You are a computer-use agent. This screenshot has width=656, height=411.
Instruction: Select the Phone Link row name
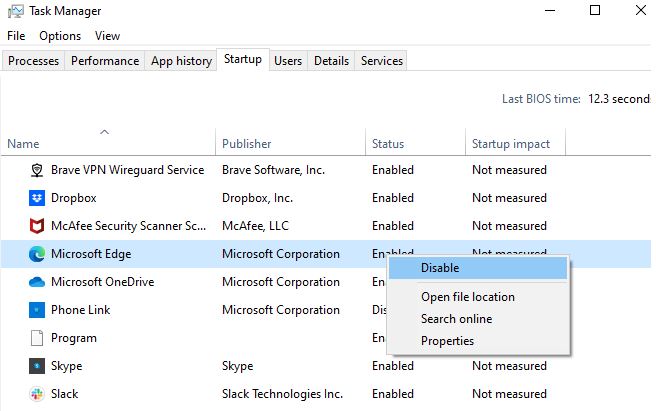[80, 310]
